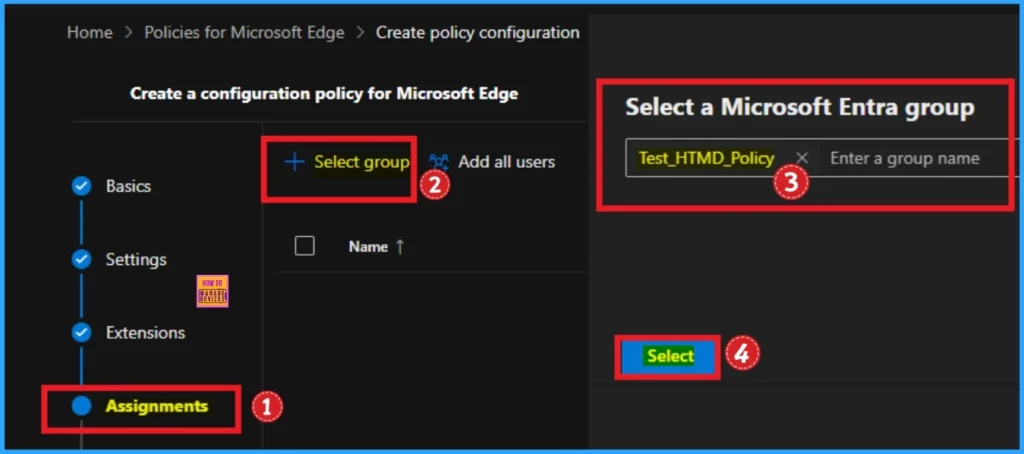The image size is (1024, 454).
Task: Click the ascending sort arrow next to Name
Action: coord(400,247)
